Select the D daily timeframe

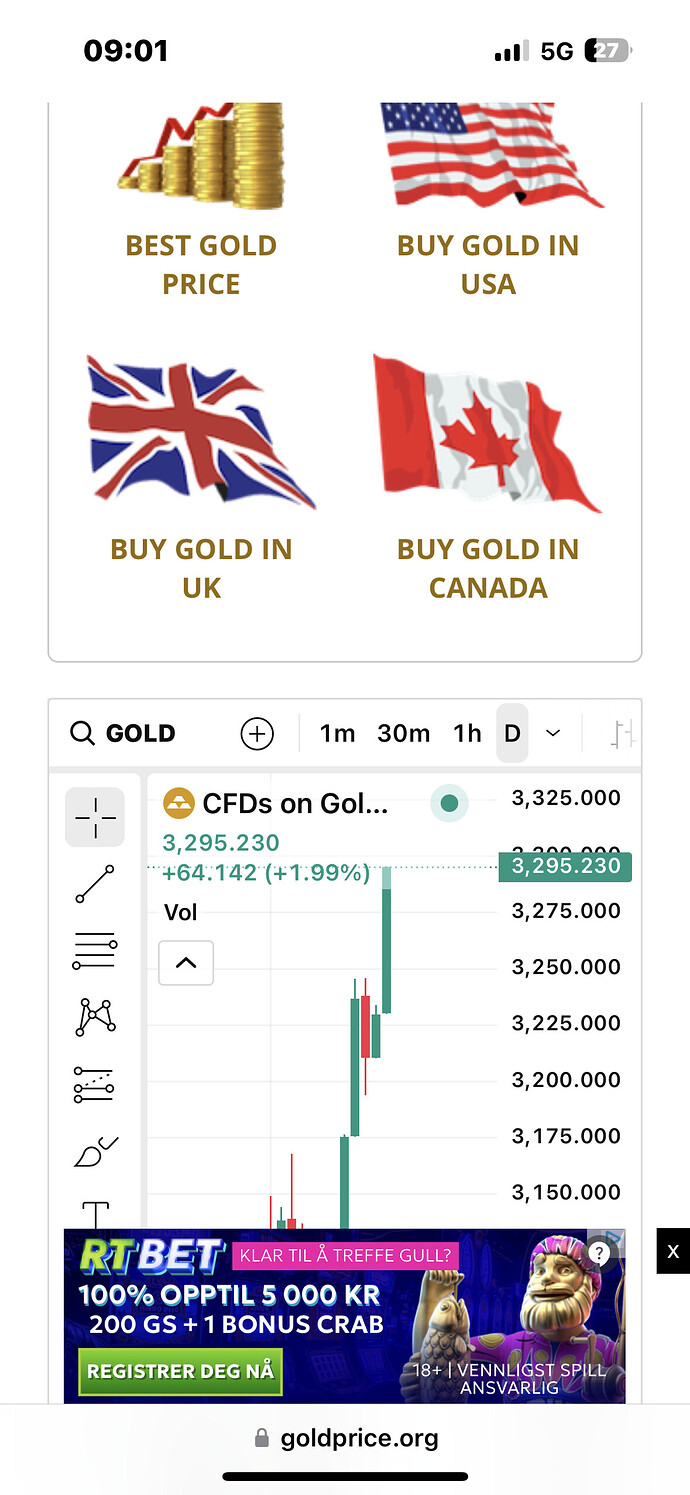pyautogui.click(x=512, y=734)
